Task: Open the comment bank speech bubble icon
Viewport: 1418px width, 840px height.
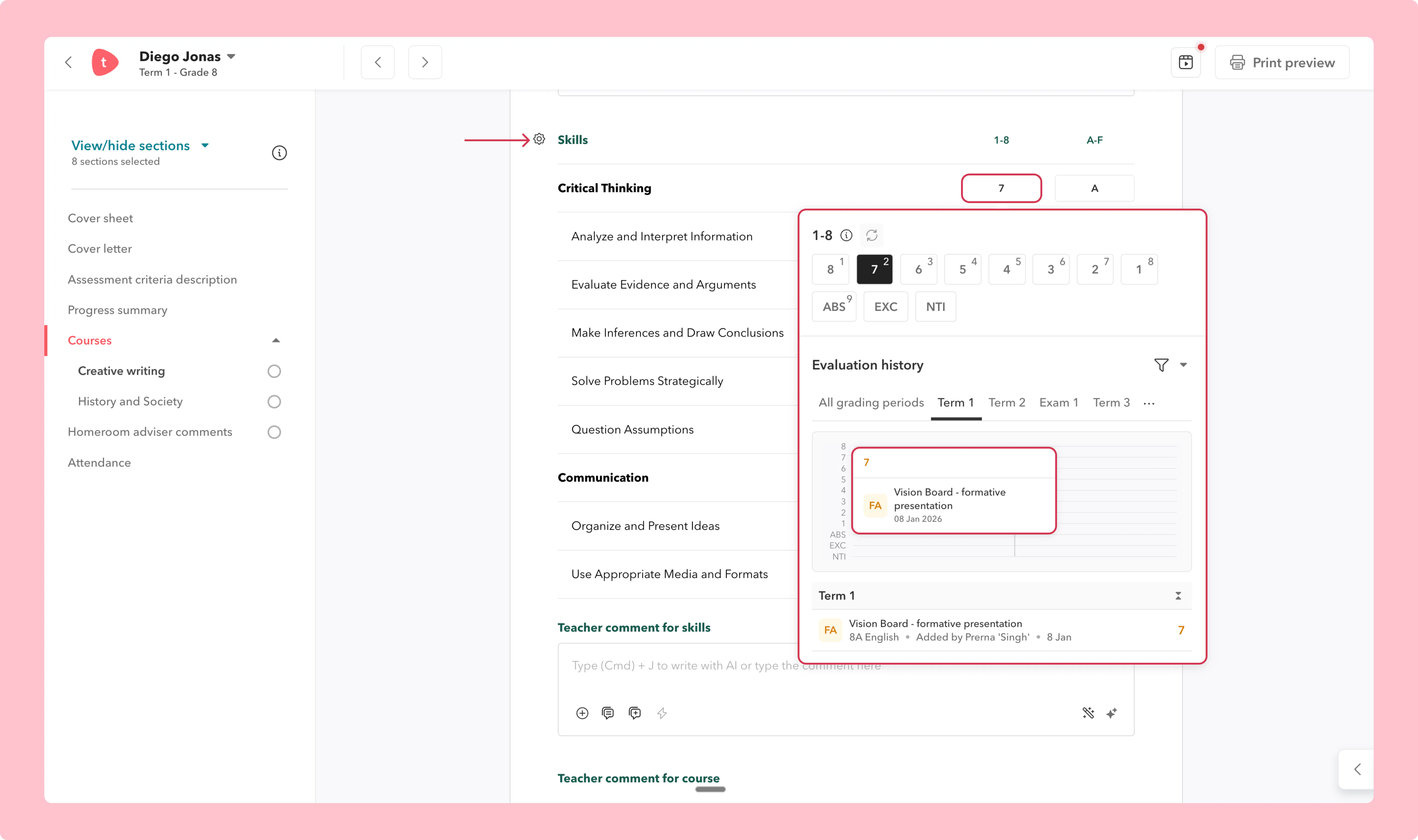Action: [608, 713]
